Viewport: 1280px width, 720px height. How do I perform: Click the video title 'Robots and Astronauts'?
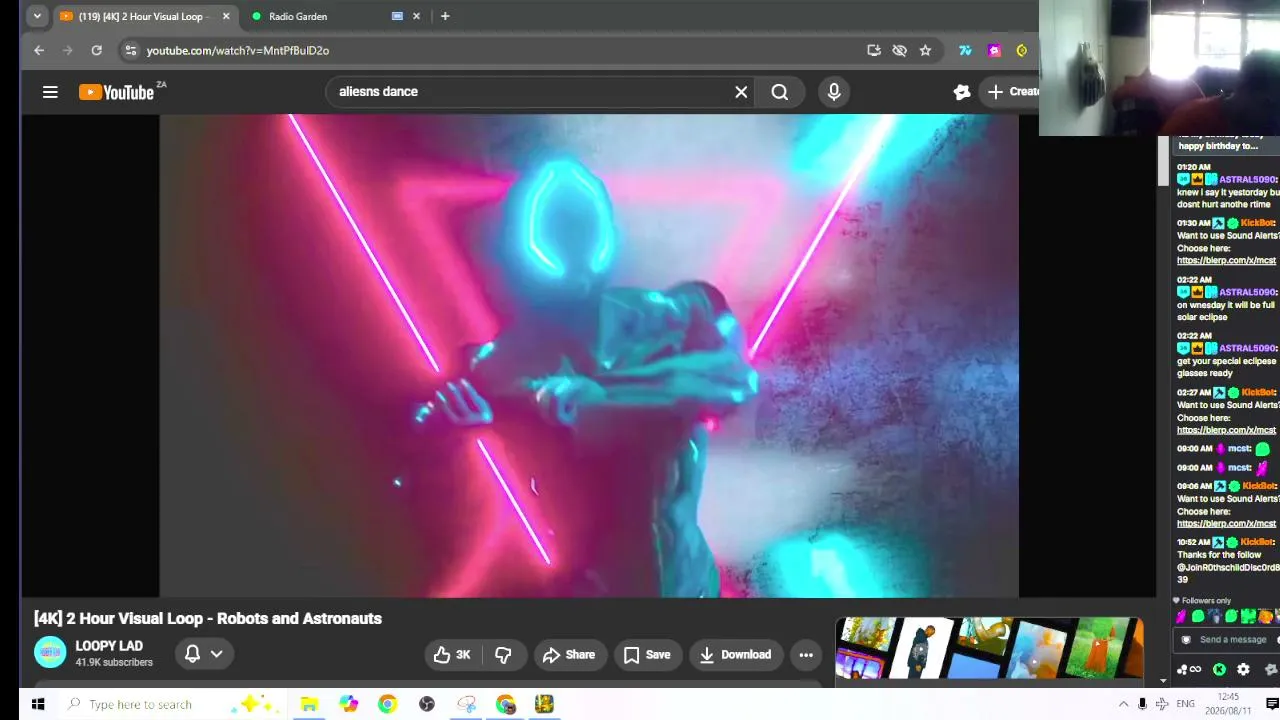point(299,618)
